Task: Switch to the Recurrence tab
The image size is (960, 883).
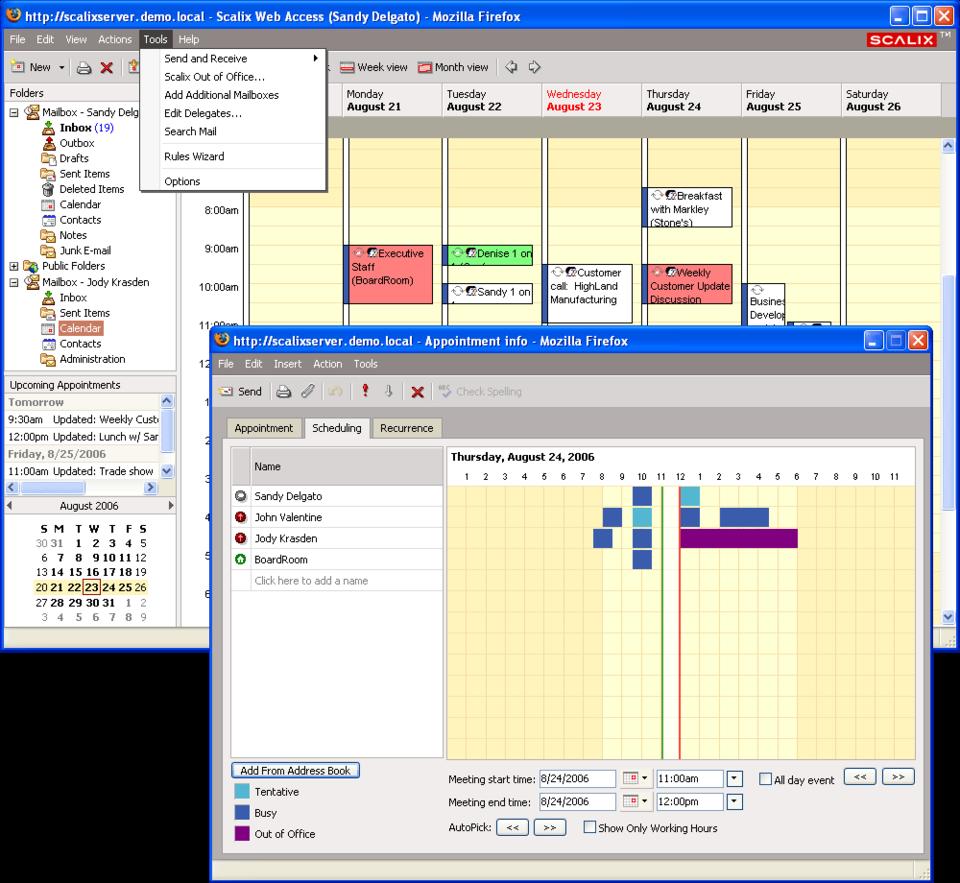Action: [x=406, y=428]
